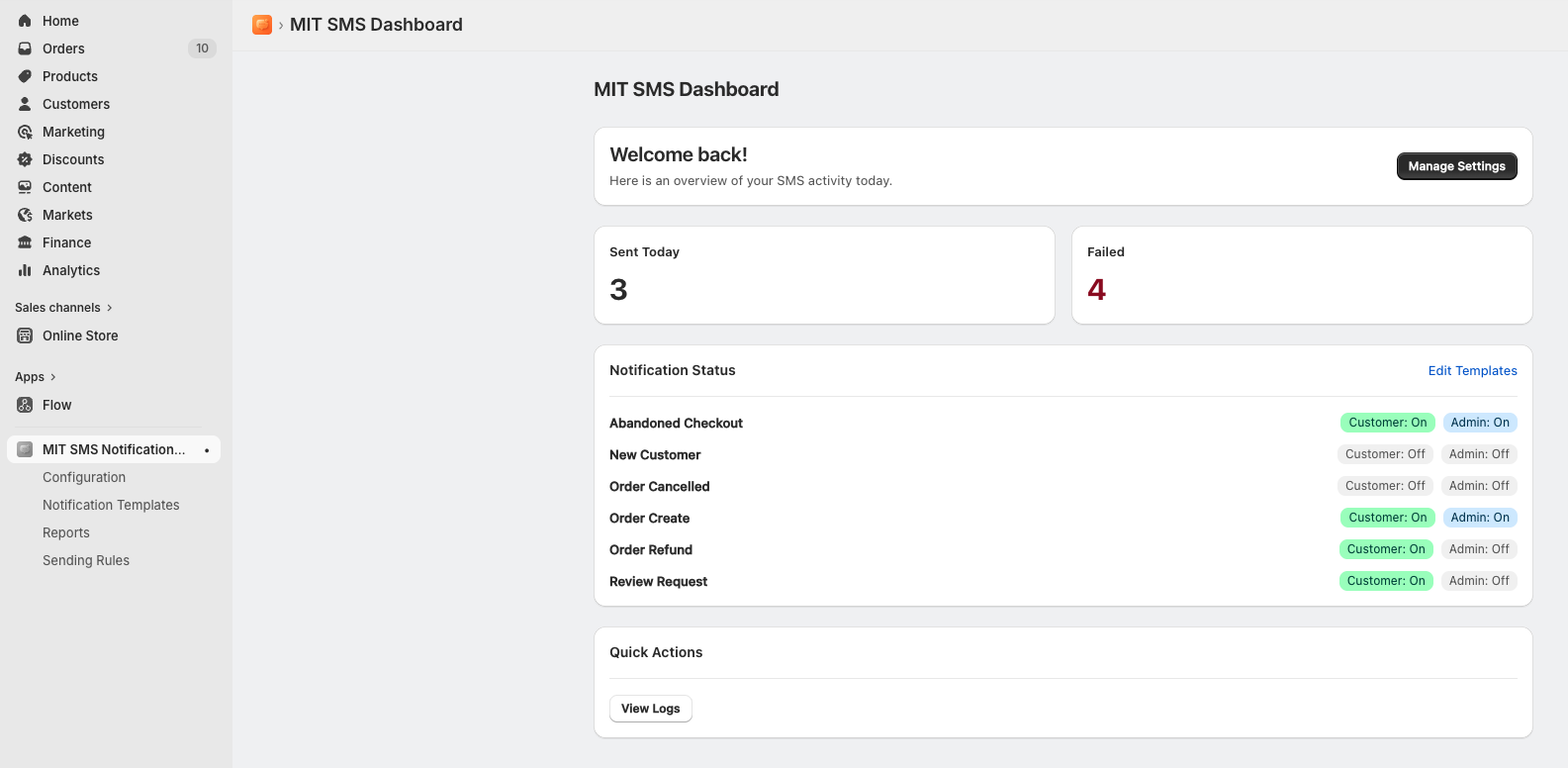Viewport: 1568px width, 768px height.
Task: Click Review Request Customer: On badge
Action: (1386, 581)
